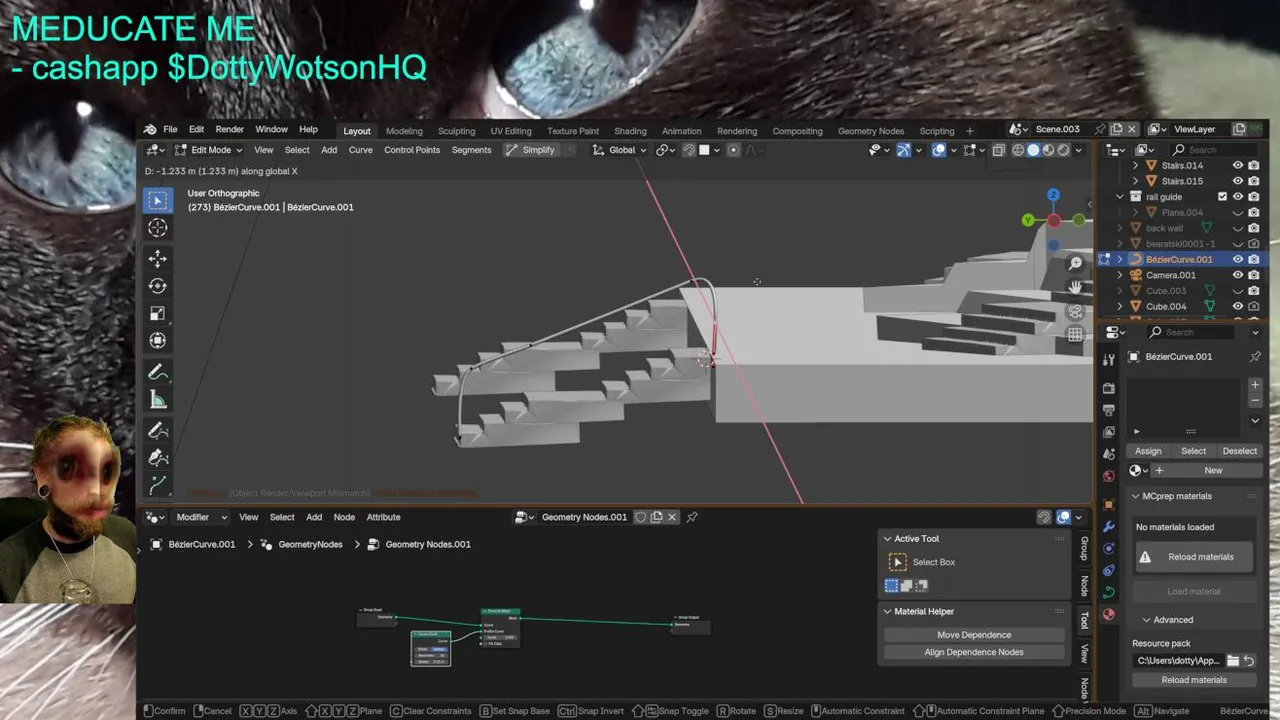Open the Render menu

click(229, 130)
